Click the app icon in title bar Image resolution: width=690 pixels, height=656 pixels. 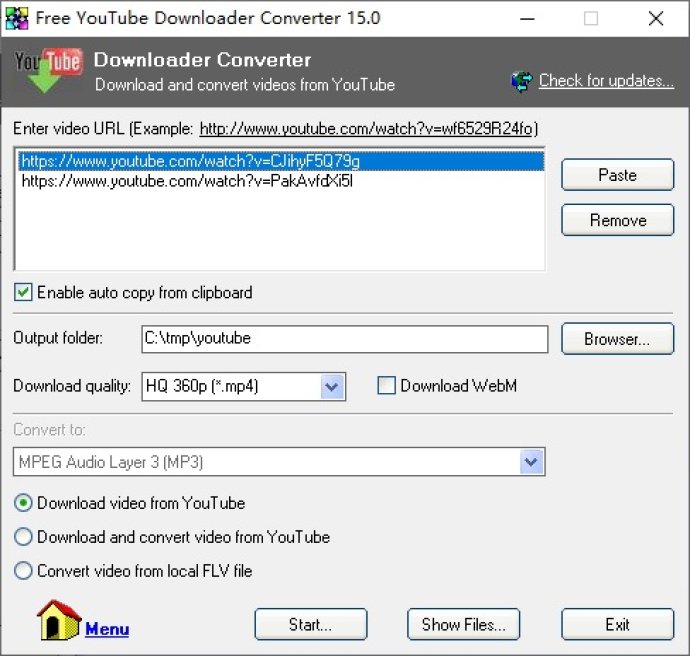[x=17, y=18]
